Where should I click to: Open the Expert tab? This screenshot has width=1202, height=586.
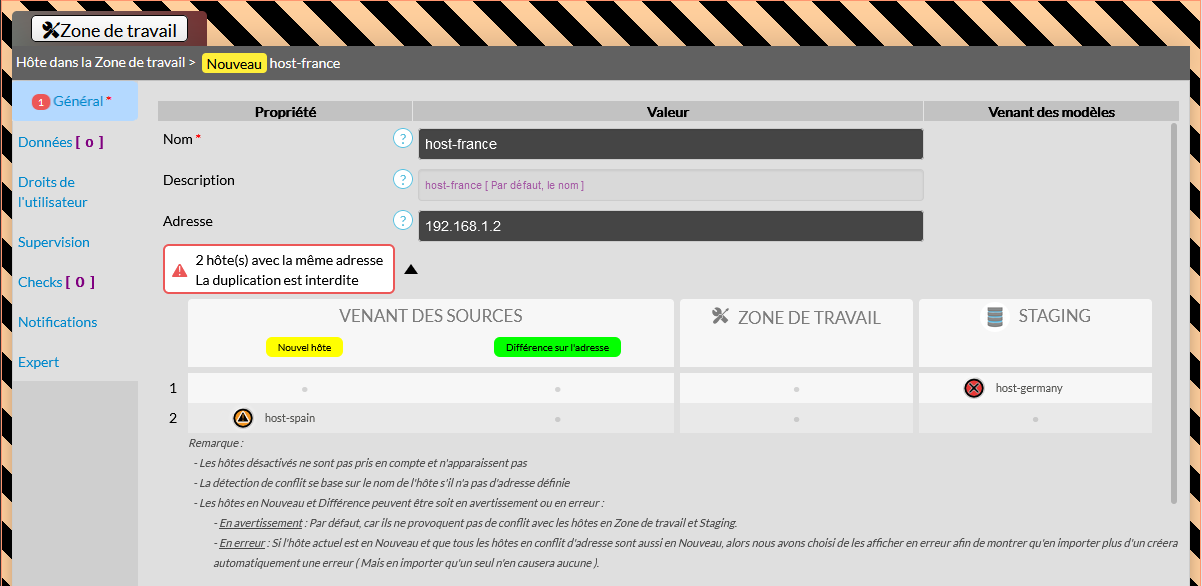(x=39, y=362)
